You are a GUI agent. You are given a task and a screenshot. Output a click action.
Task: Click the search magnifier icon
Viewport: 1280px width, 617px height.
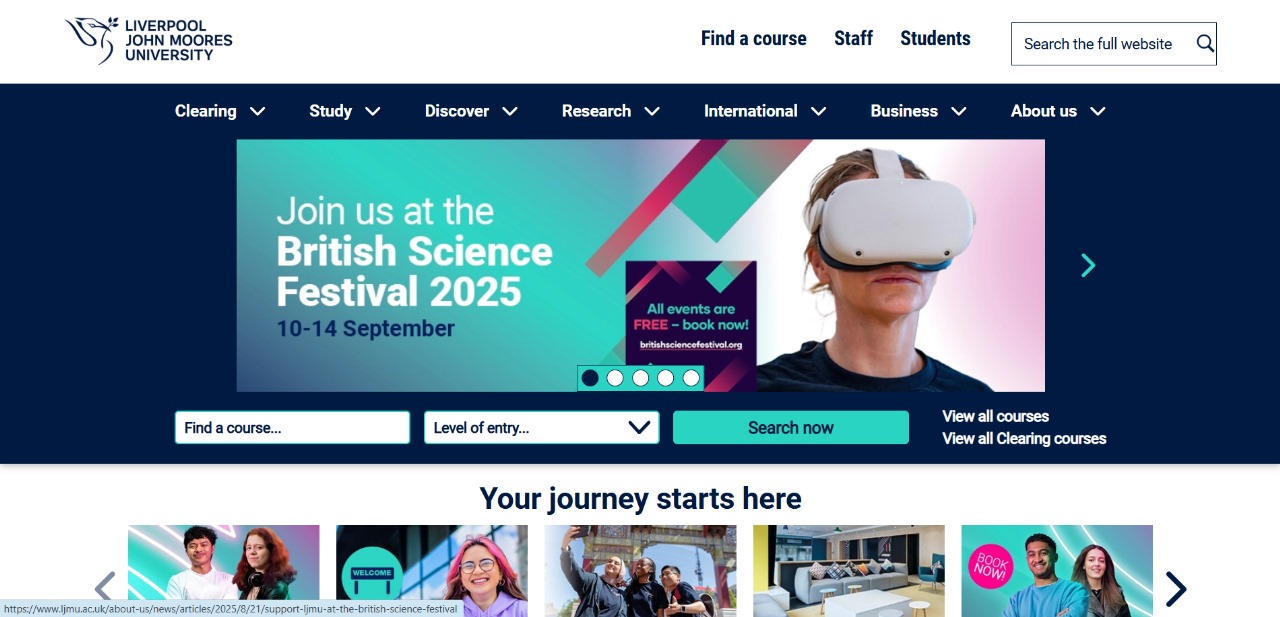[1205, 43]
